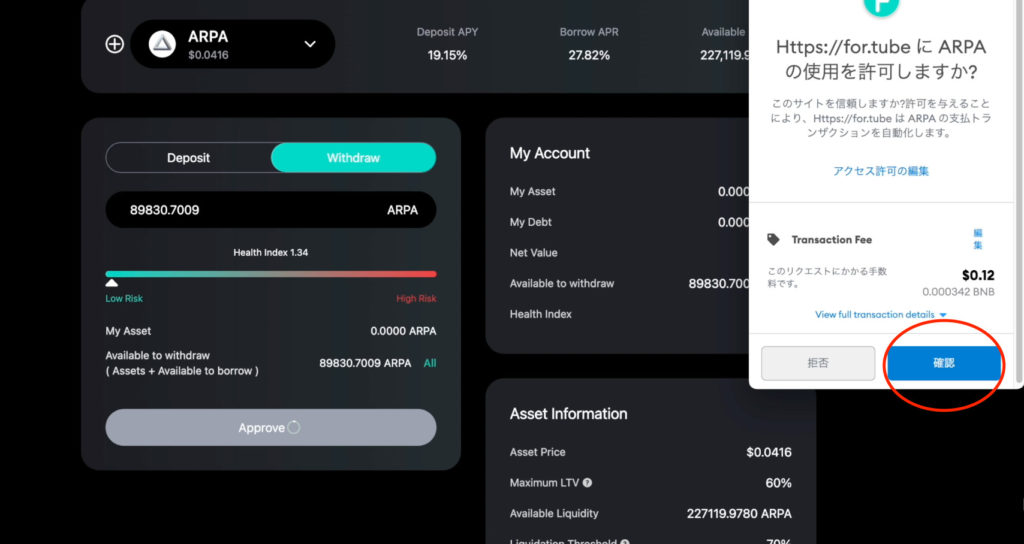Click the All link next to available amount
This screenshot has width=1024, height=544.
point(430,363)
